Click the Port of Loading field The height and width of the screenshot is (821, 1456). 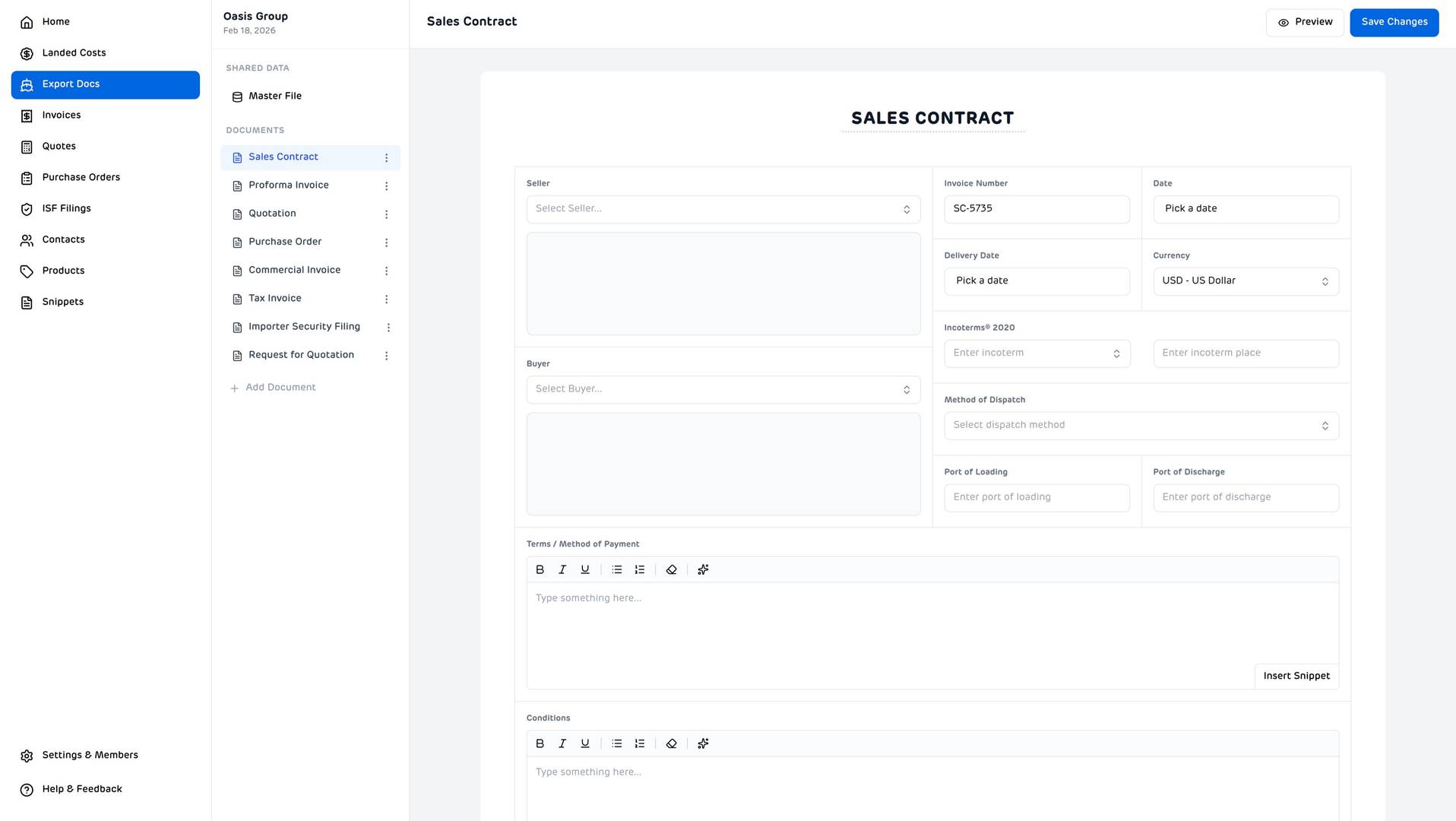coord(1036,497)
